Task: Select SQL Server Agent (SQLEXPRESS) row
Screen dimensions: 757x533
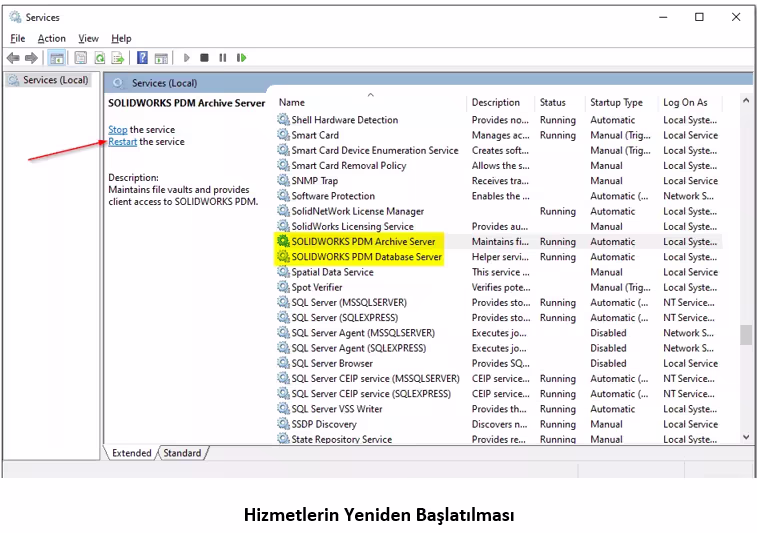Action: pos(499,348)
